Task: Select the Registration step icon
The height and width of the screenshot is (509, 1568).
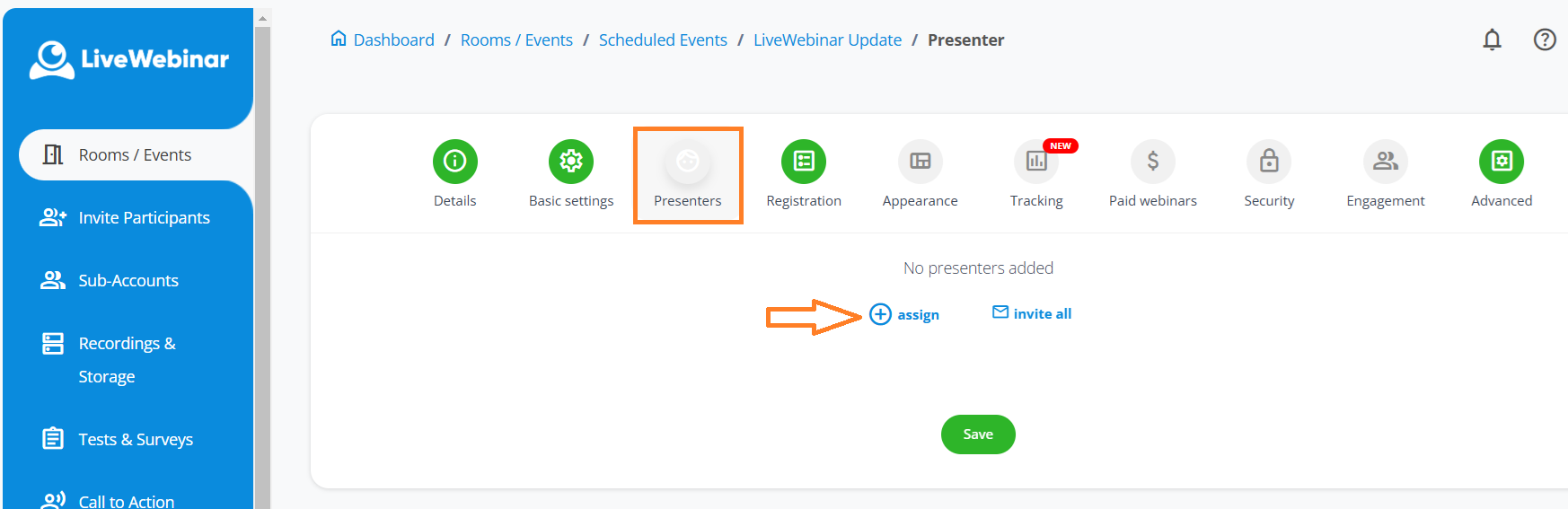Action: [x=804, y=162]
